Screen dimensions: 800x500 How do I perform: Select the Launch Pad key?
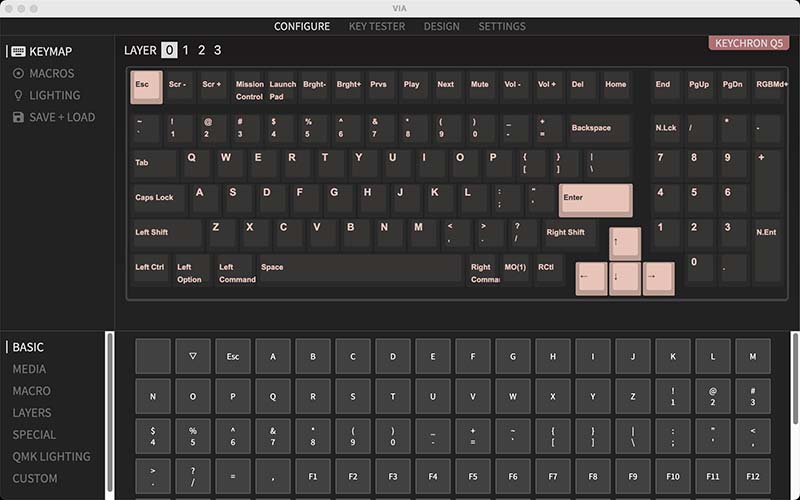point(282,87)
